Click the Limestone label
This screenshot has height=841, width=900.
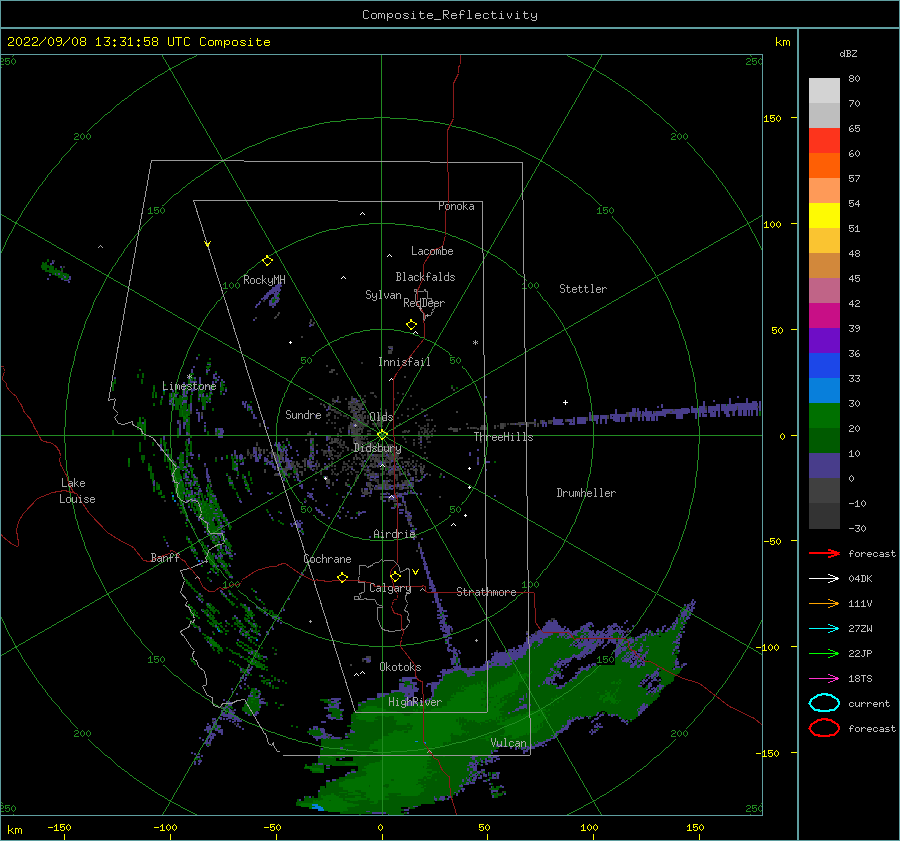(x=189, y=386)
